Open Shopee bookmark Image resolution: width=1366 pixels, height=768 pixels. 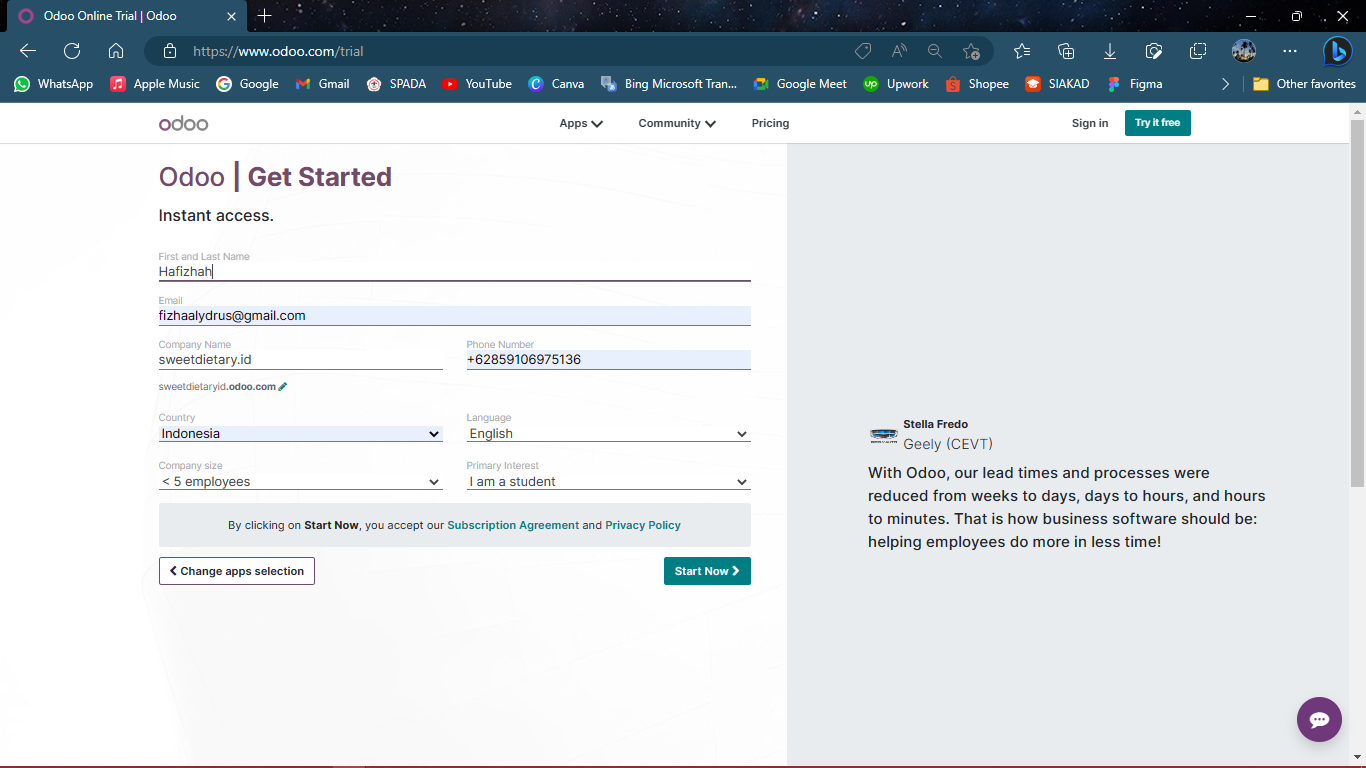coord(977,84)
